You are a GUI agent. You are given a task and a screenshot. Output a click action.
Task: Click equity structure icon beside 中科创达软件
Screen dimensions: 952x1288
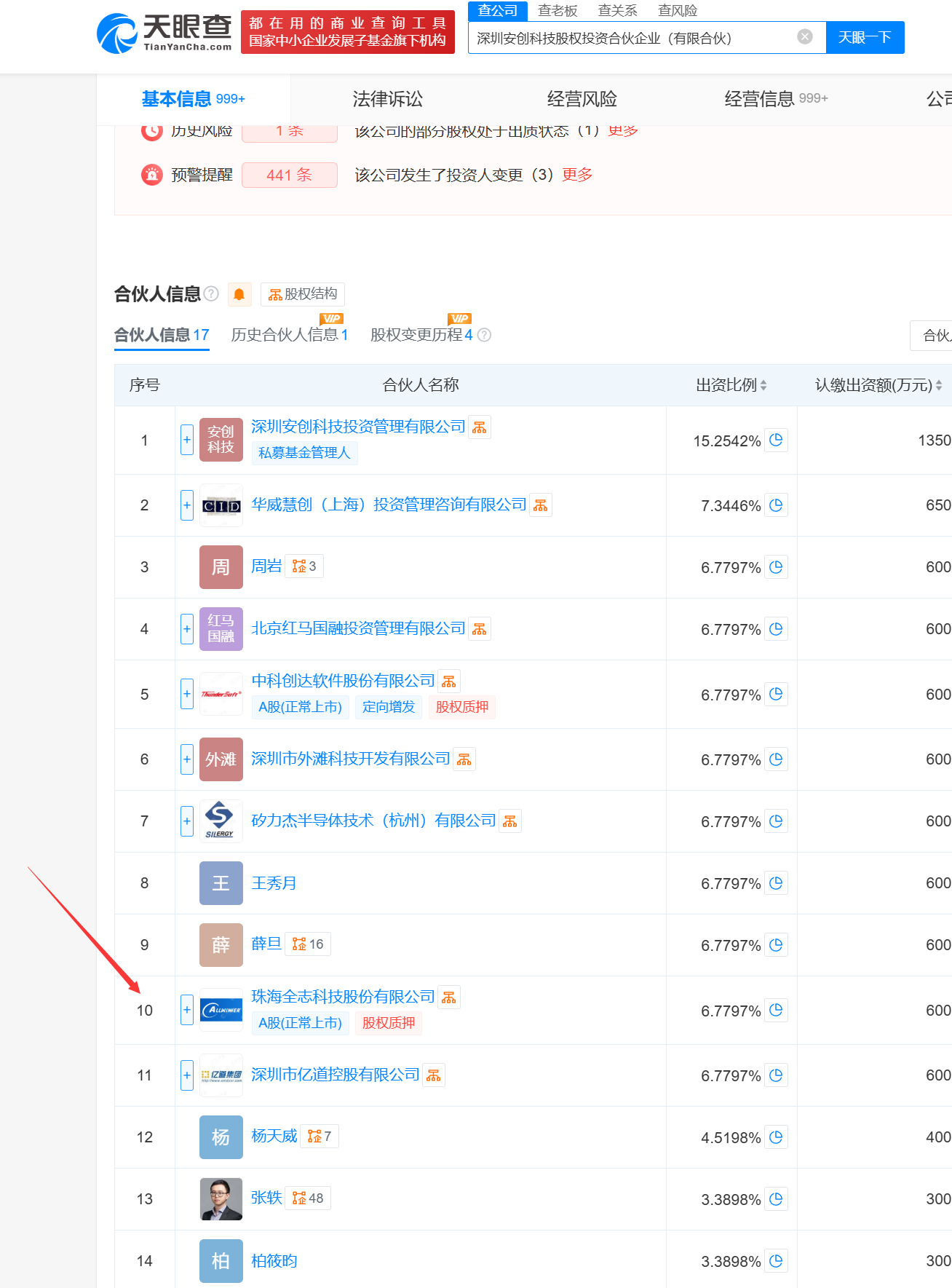pos(449,681)
